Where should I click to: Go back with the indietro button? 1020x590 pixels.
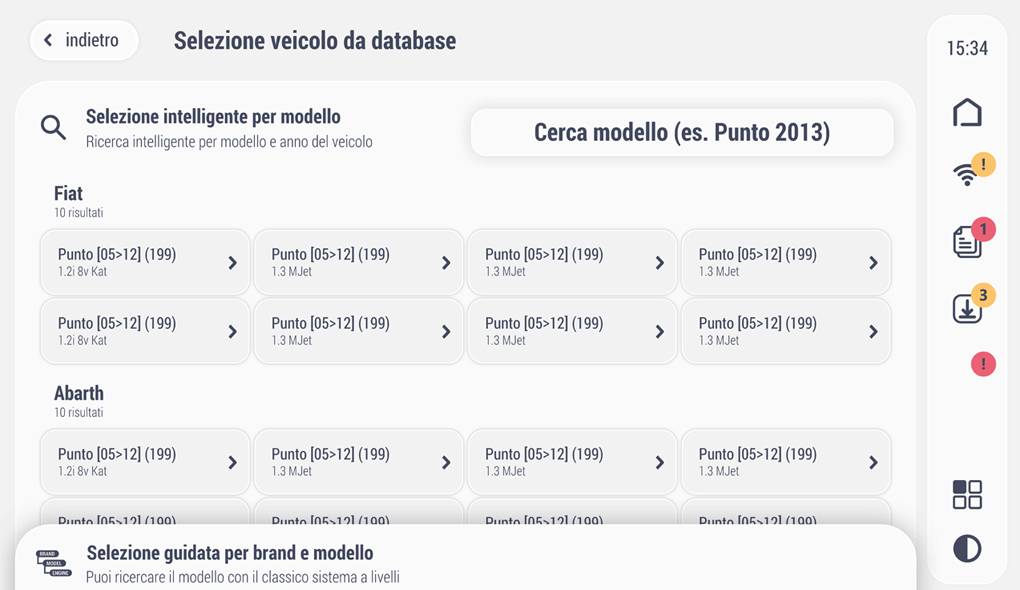(84, 40)
